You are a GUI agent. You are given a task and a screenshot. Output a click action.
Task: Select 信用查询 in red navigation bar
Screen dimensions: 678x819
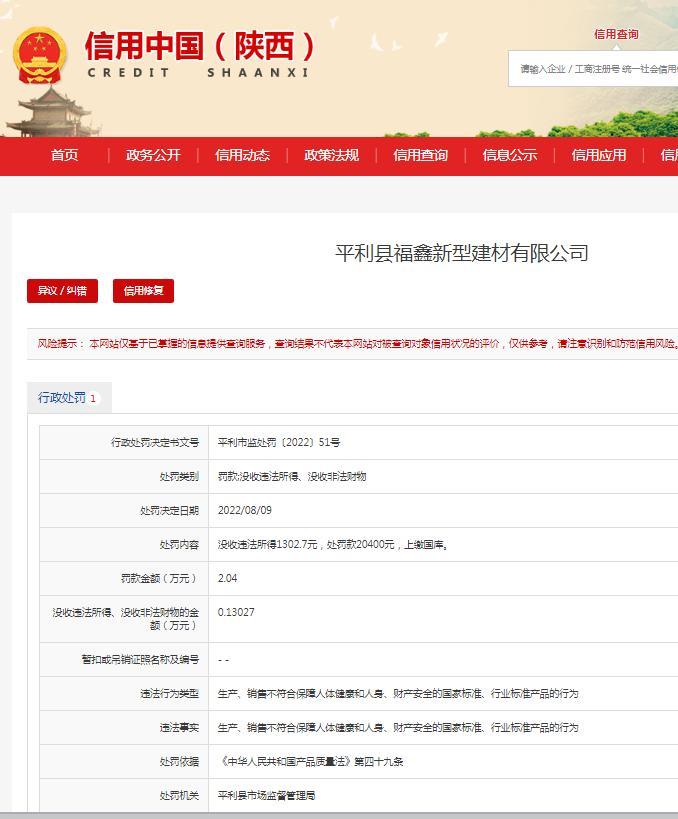point(420,155)
